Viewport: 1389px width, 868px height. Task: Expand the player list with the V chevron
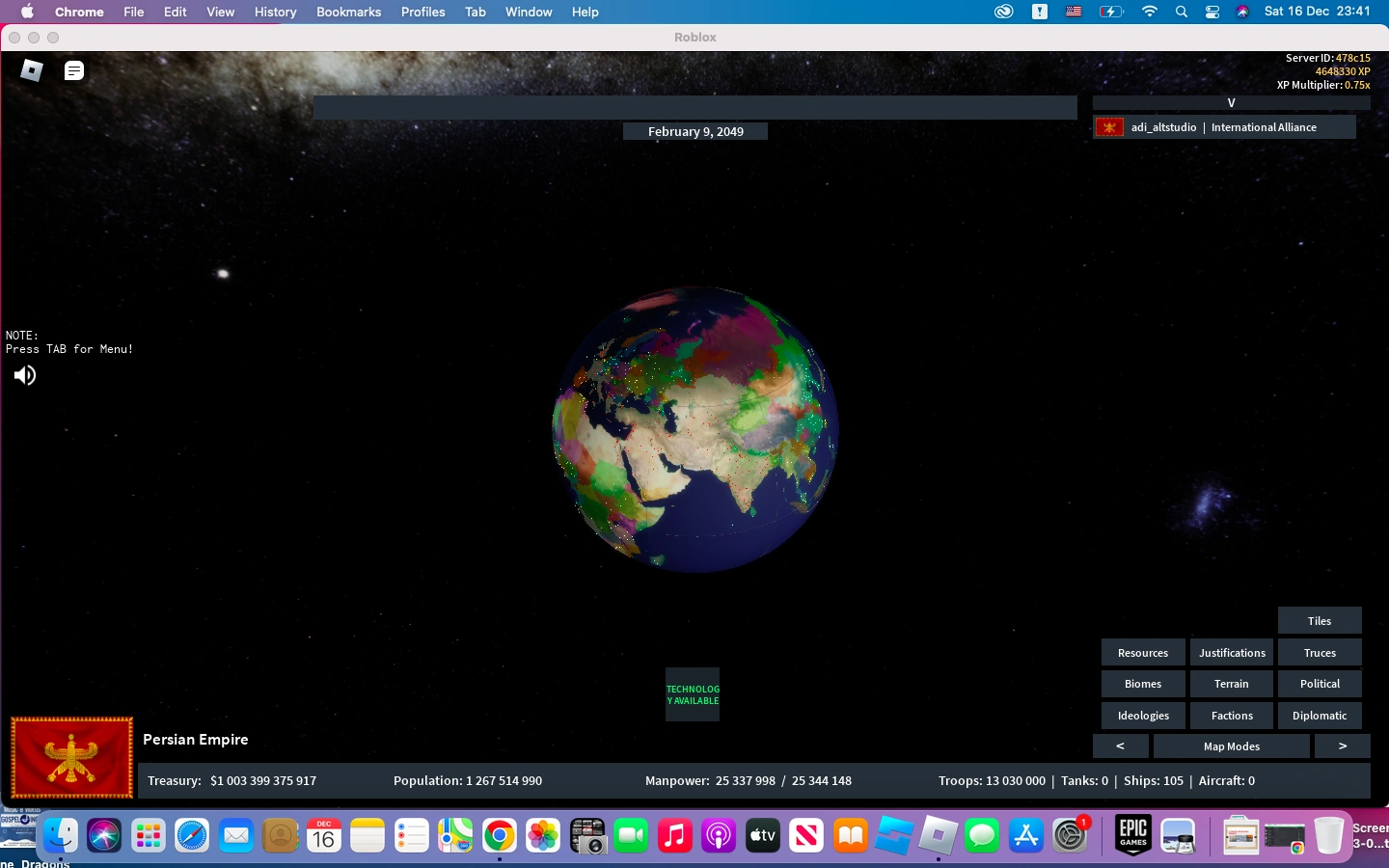click(x=1231, y=102)
